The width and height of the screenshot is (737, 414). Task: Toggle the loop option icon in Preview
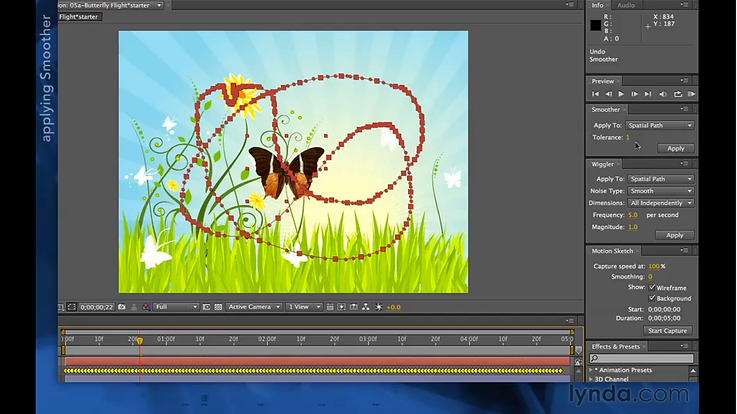coord(678,94)
